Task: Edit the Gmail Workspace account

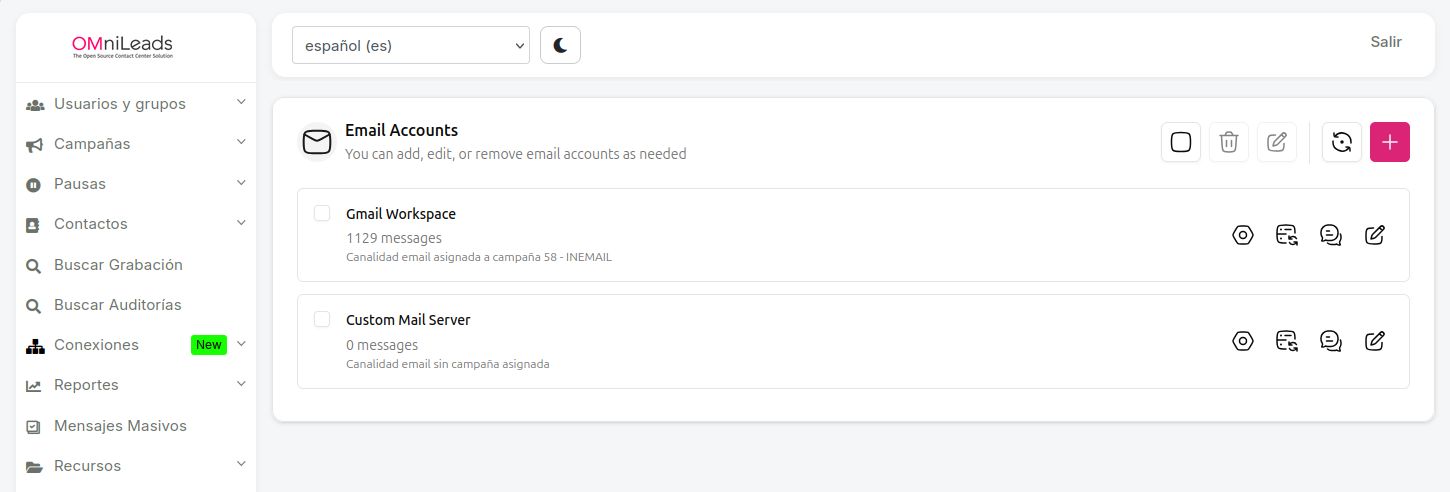Action: coord(1375,235)
